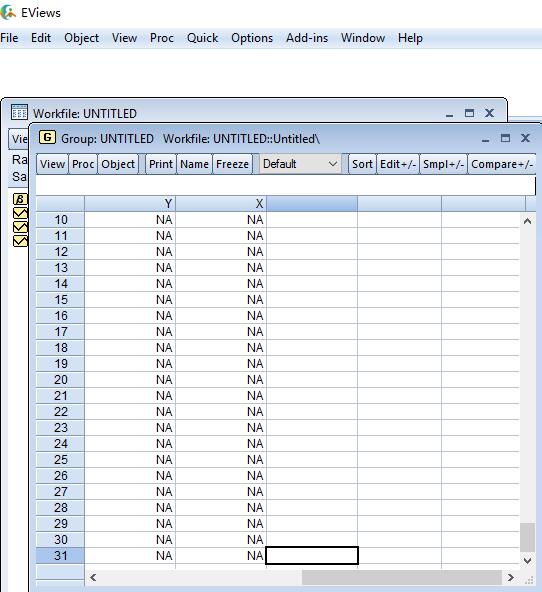542x592 pixels.
Task: Click the Print button in the Group toolbar
Action: [161, 164]
